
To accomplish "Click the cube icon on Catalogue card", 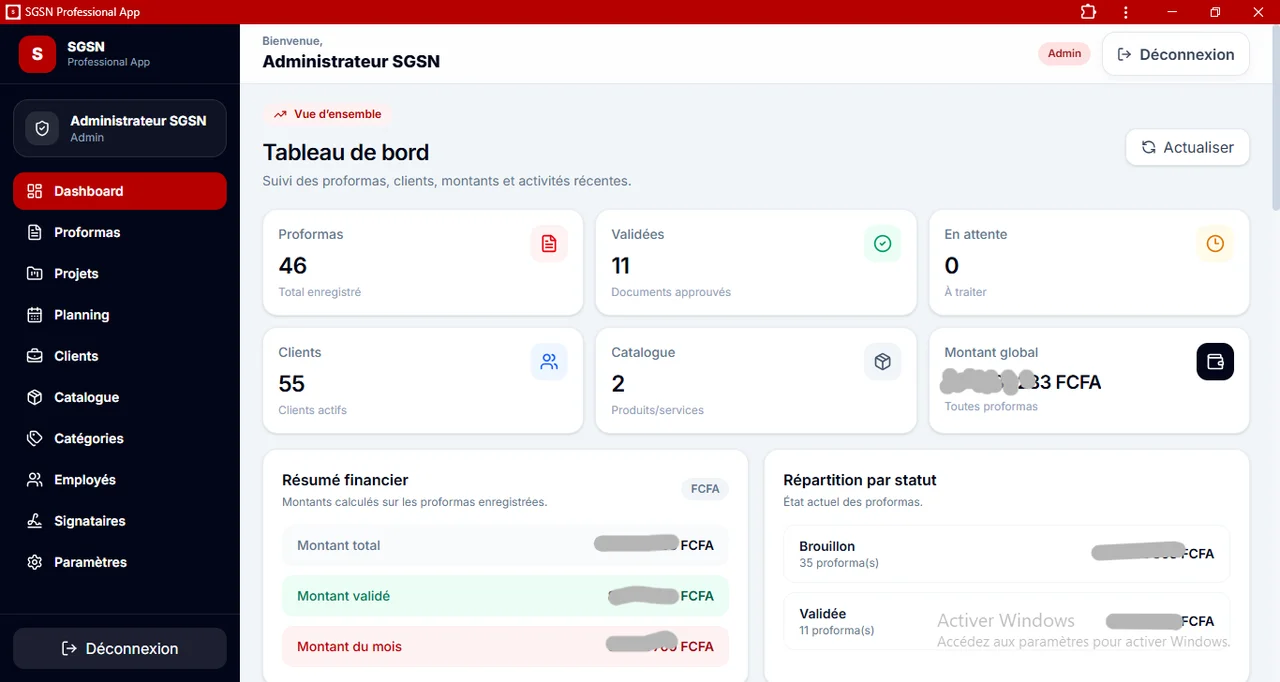I will tap(882, 361).
